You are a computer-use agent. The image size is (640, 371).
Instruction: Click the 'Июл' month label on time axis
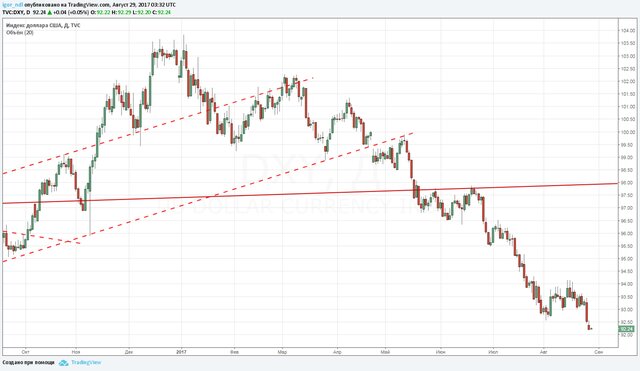[x=493, y=351]
